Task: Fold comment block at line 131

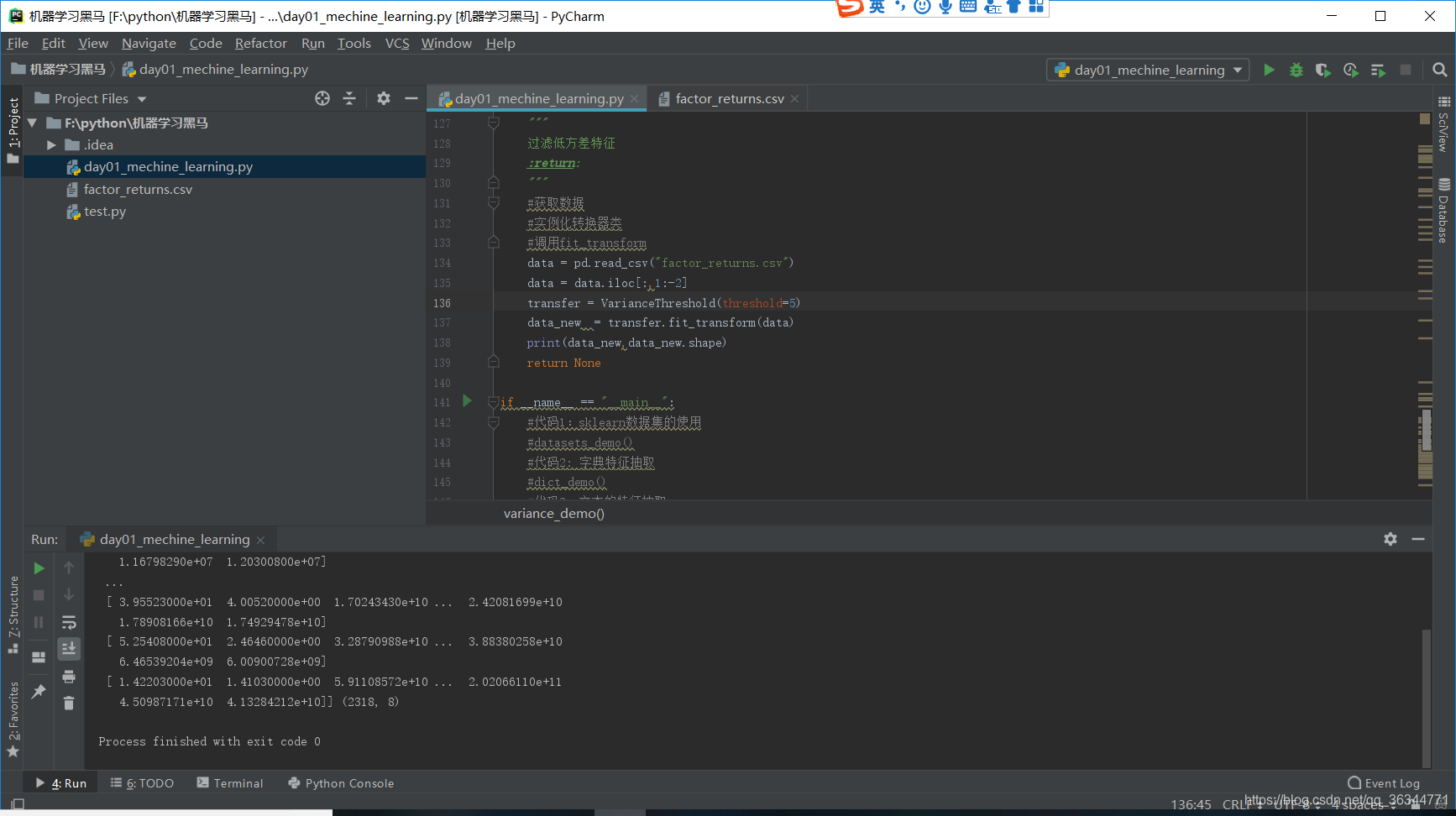Action: click(x=494, y=203)
